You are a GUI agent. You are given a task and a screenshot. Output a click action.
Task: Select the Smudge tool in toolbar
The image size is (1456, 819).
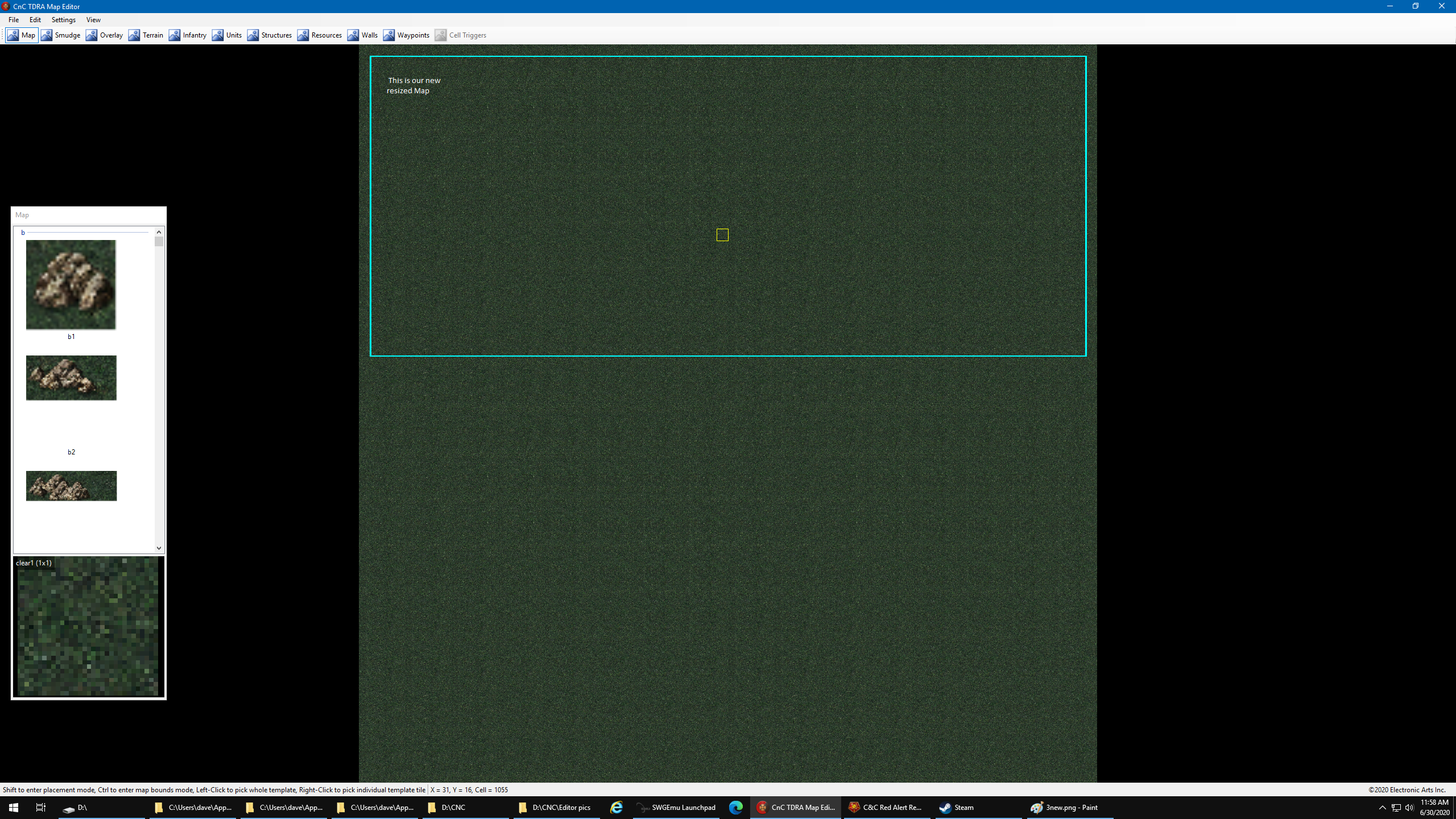click(x=61, y=35)
